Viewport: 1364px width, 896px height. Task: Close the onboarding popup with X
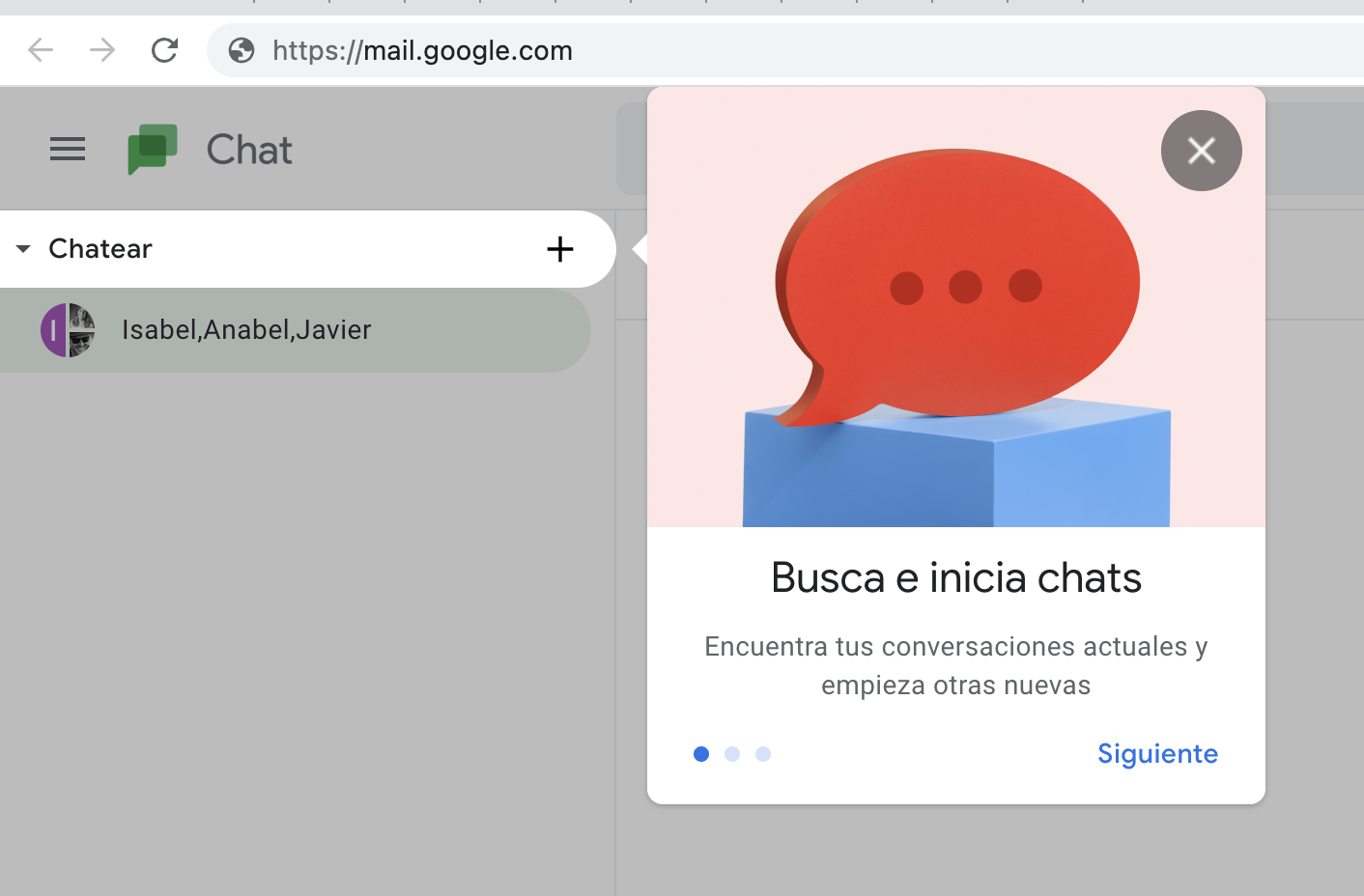tap(1201, 151)
